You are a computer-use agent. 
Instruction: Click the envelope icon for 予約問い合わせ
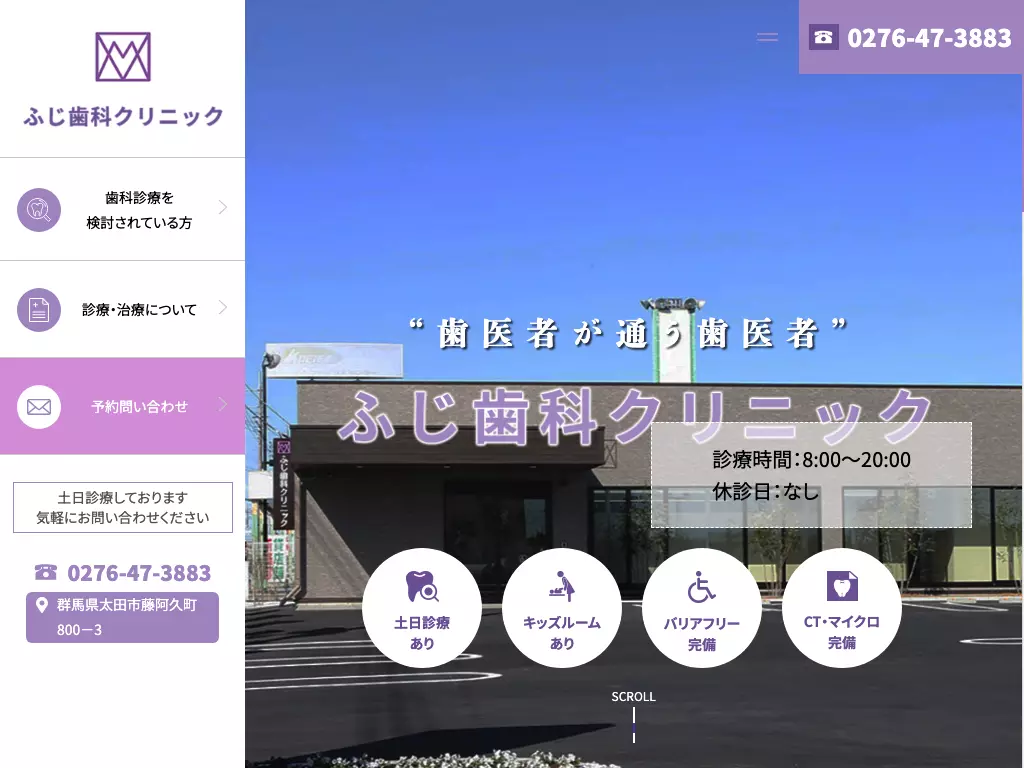pos(39,407)
